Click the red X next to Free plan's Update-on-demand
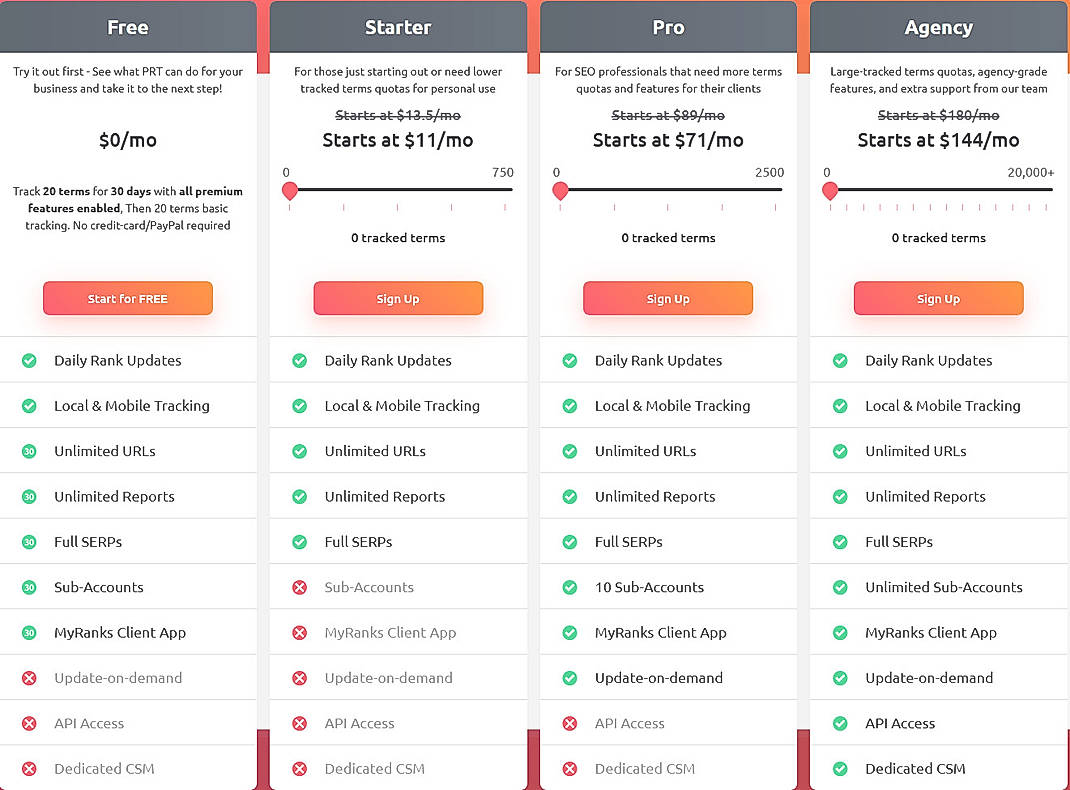1070x790 pixels. point(29,677)
